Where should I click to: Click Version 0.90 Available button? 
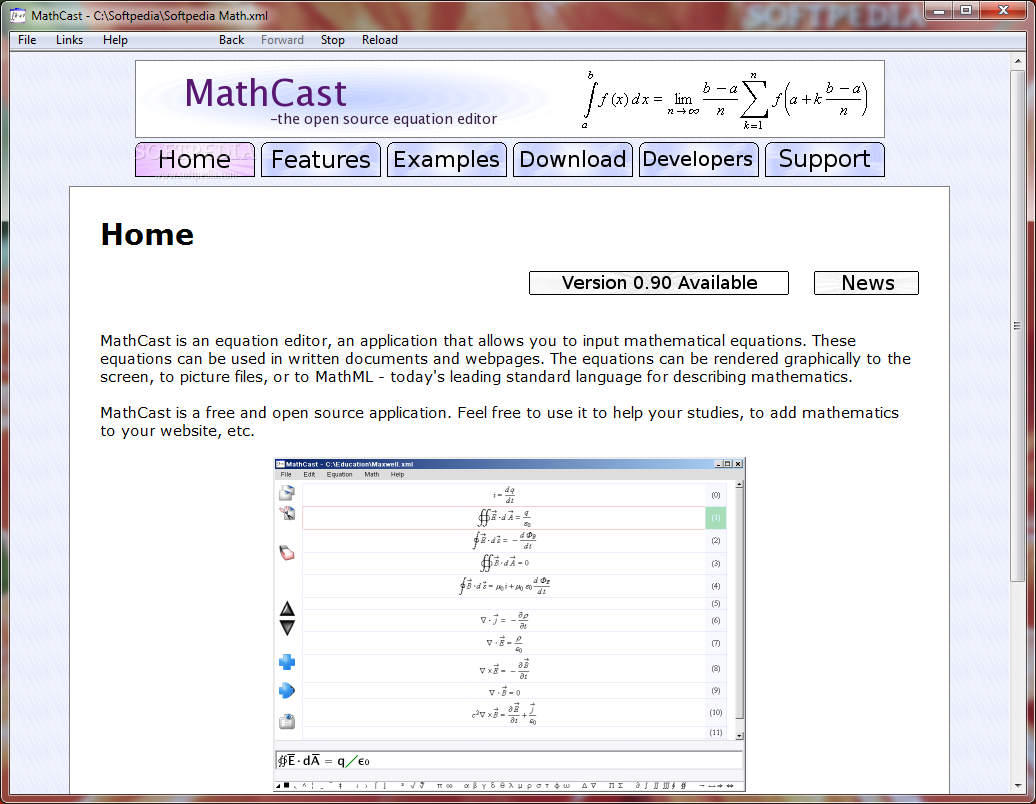point(659,283)
